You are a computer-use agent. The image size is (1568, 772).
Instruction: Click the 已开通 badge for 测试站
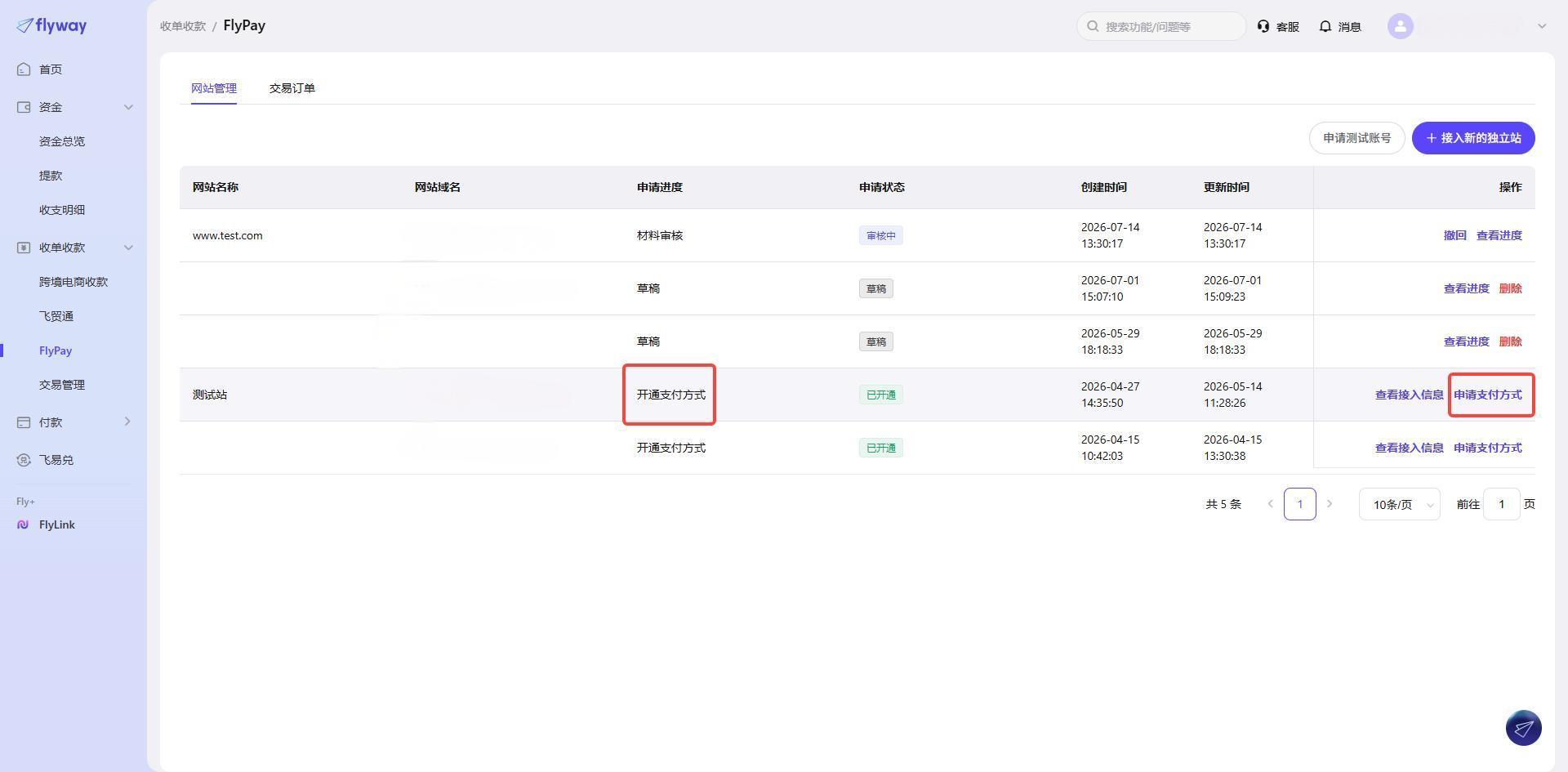880,395
